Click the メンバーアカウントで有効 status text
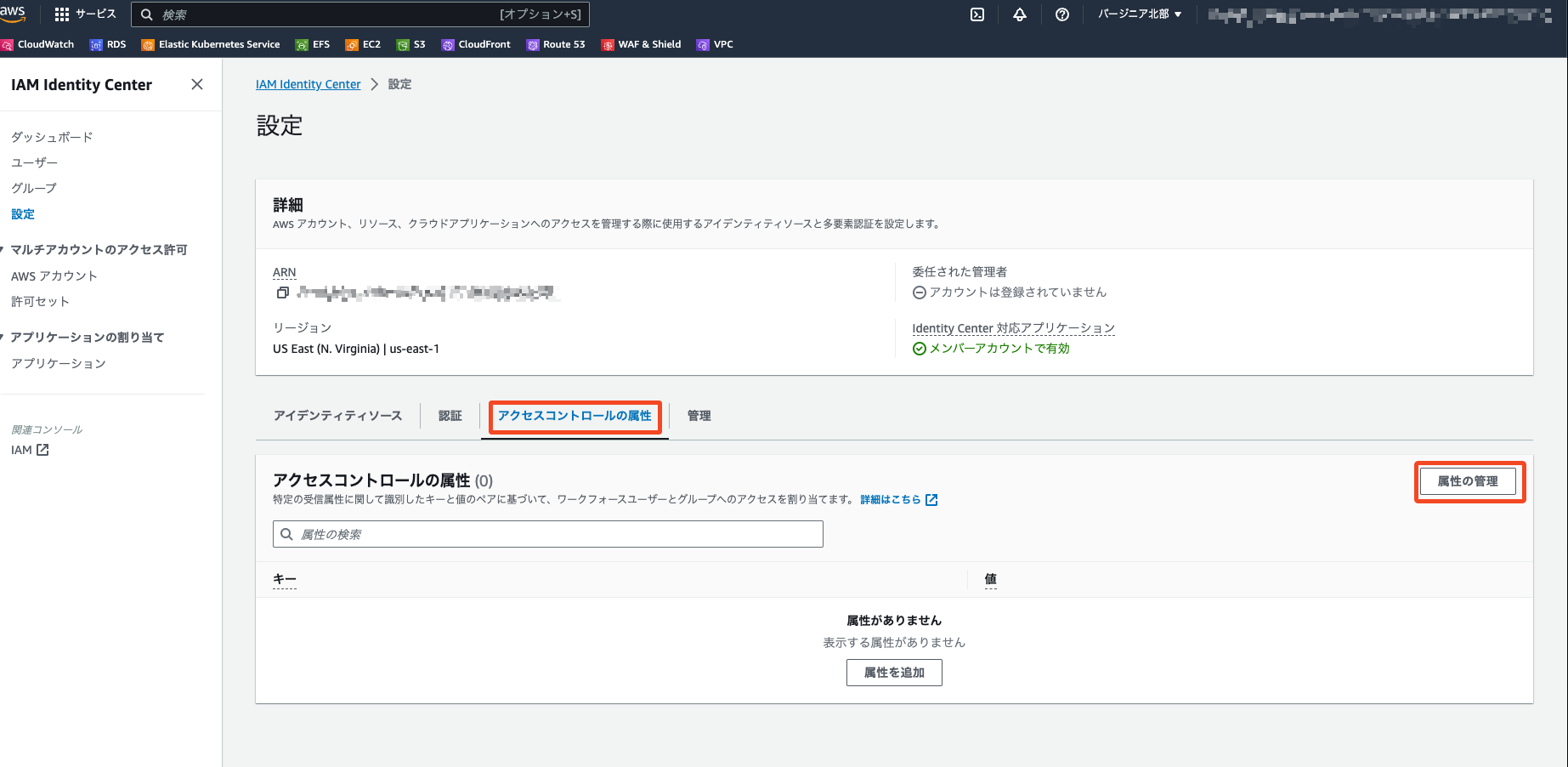The height and width of the screenshot is (767, 1568). coord(999,349)
